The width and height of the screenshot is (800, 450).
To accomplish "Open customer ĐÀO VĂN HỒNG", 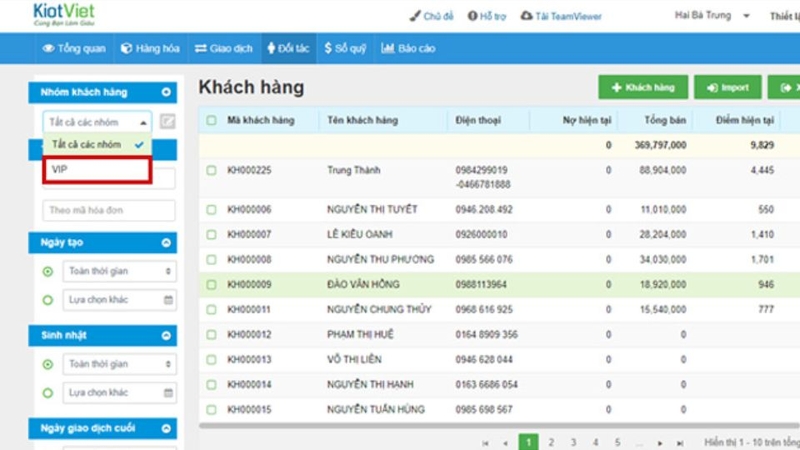I will pyautogui.click(x=363, y=285).
